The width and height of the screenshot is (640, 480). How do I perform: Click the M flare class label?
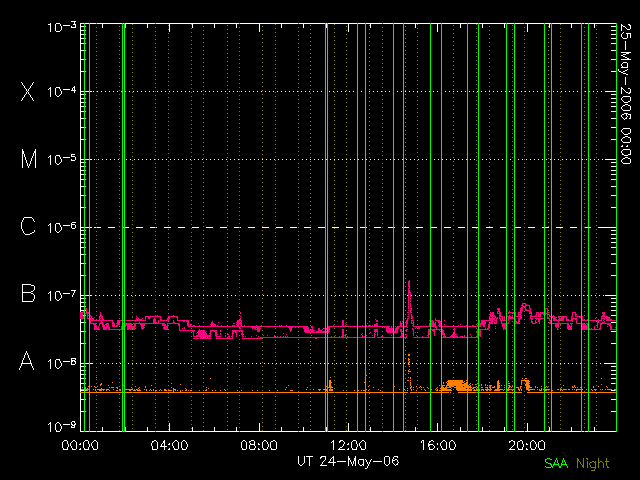click(x=29, y=159)
